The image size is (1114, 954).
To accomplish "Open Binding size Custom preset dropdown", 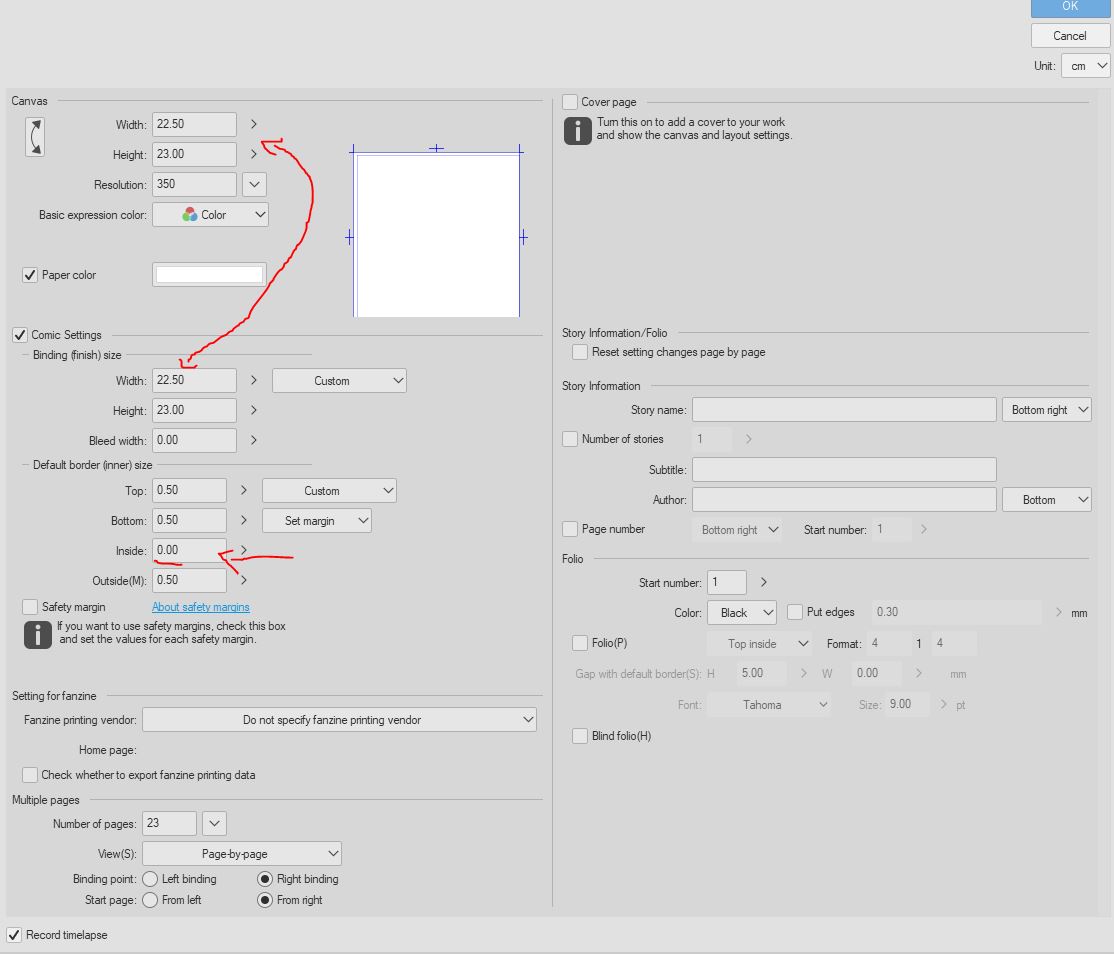I will (339, 381).
